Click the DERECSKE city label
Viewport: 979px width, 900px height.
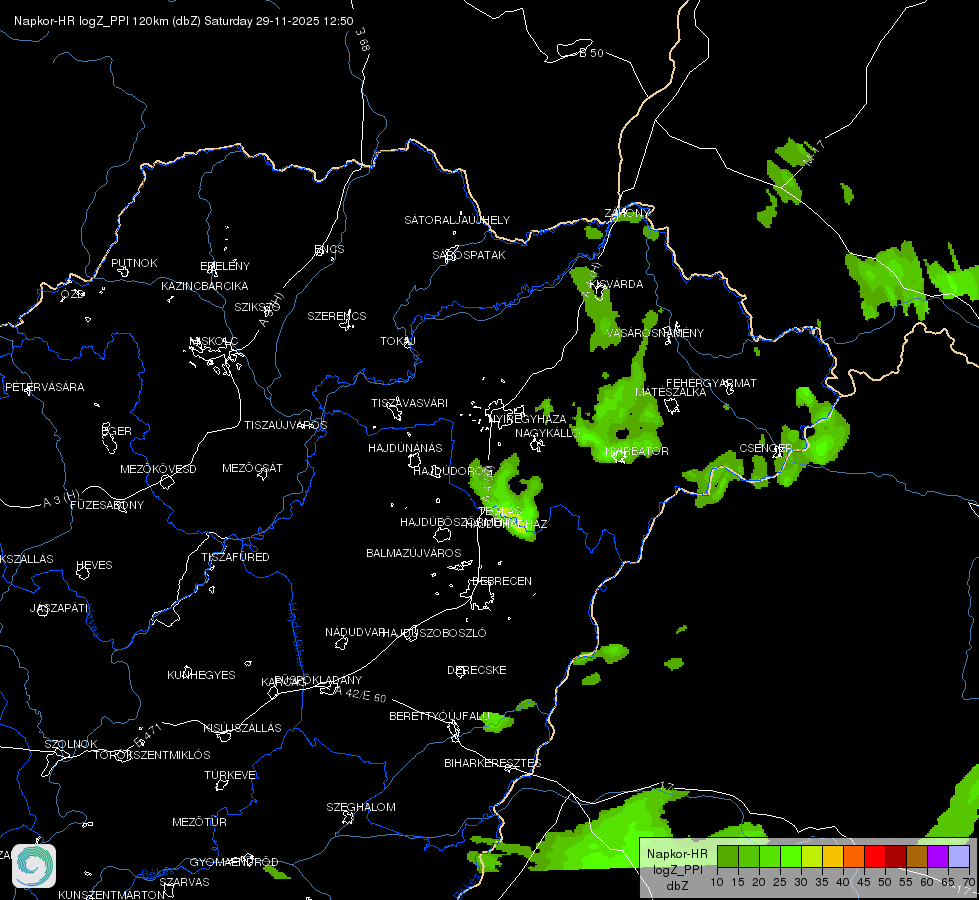(476, 670)
